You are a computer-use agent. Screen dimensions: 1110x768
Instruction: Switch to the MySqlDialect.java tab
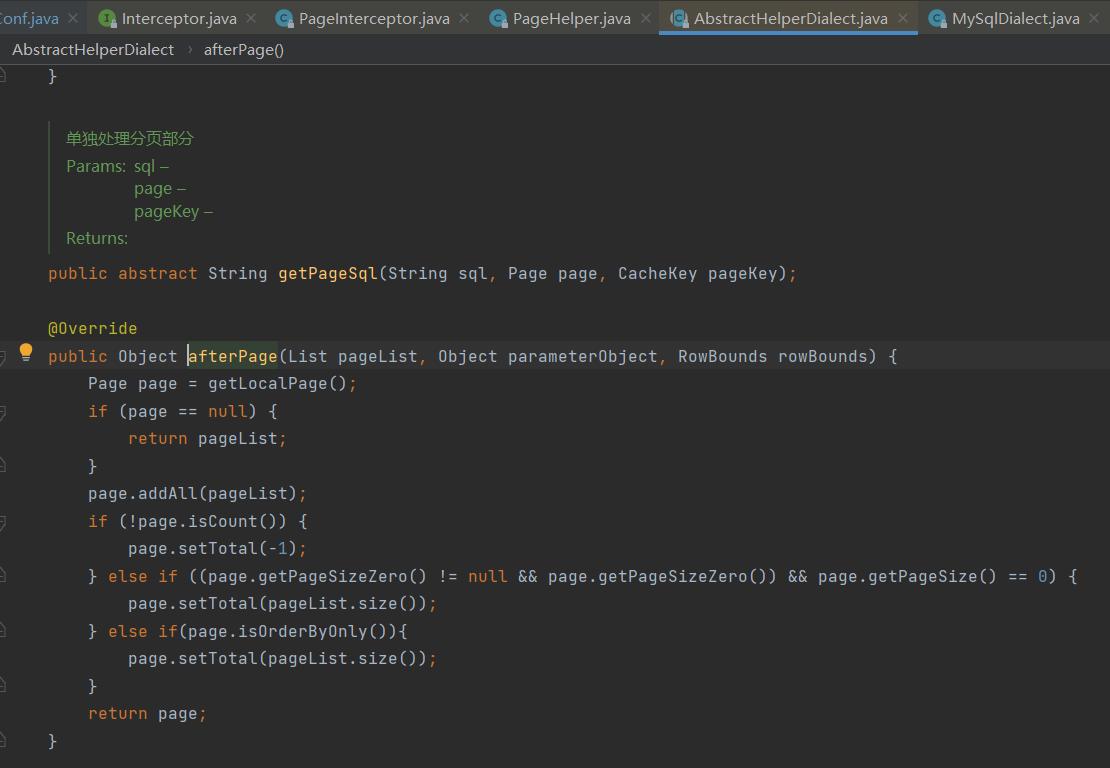(x=1015, y=18)
